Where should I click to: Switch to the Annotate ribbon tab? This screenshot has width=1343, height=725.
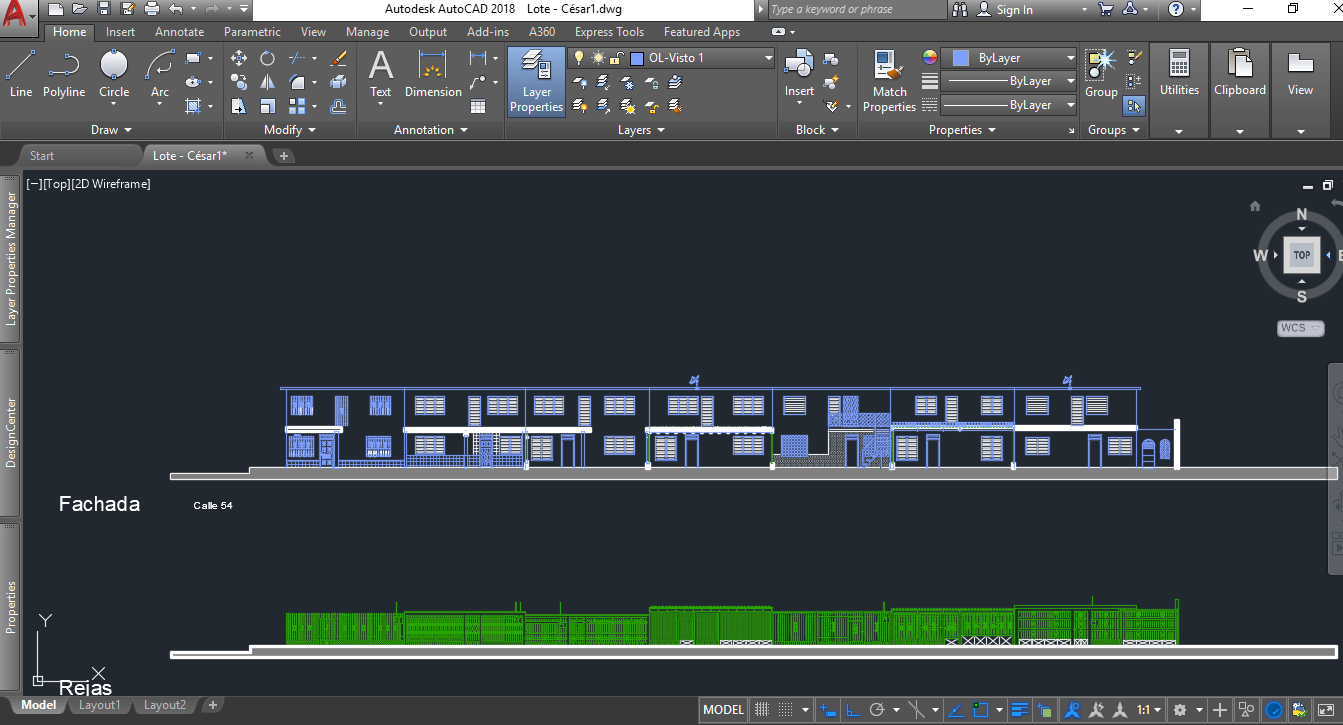point(180,32)
